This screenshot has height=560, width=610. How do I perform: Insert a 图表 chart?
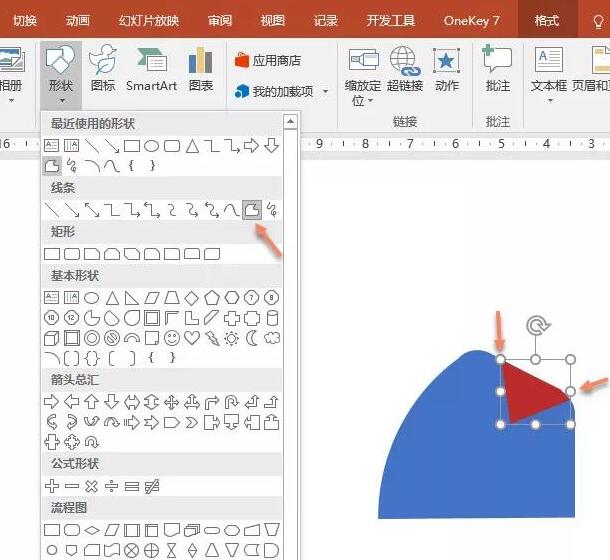[x=200, y=69]
